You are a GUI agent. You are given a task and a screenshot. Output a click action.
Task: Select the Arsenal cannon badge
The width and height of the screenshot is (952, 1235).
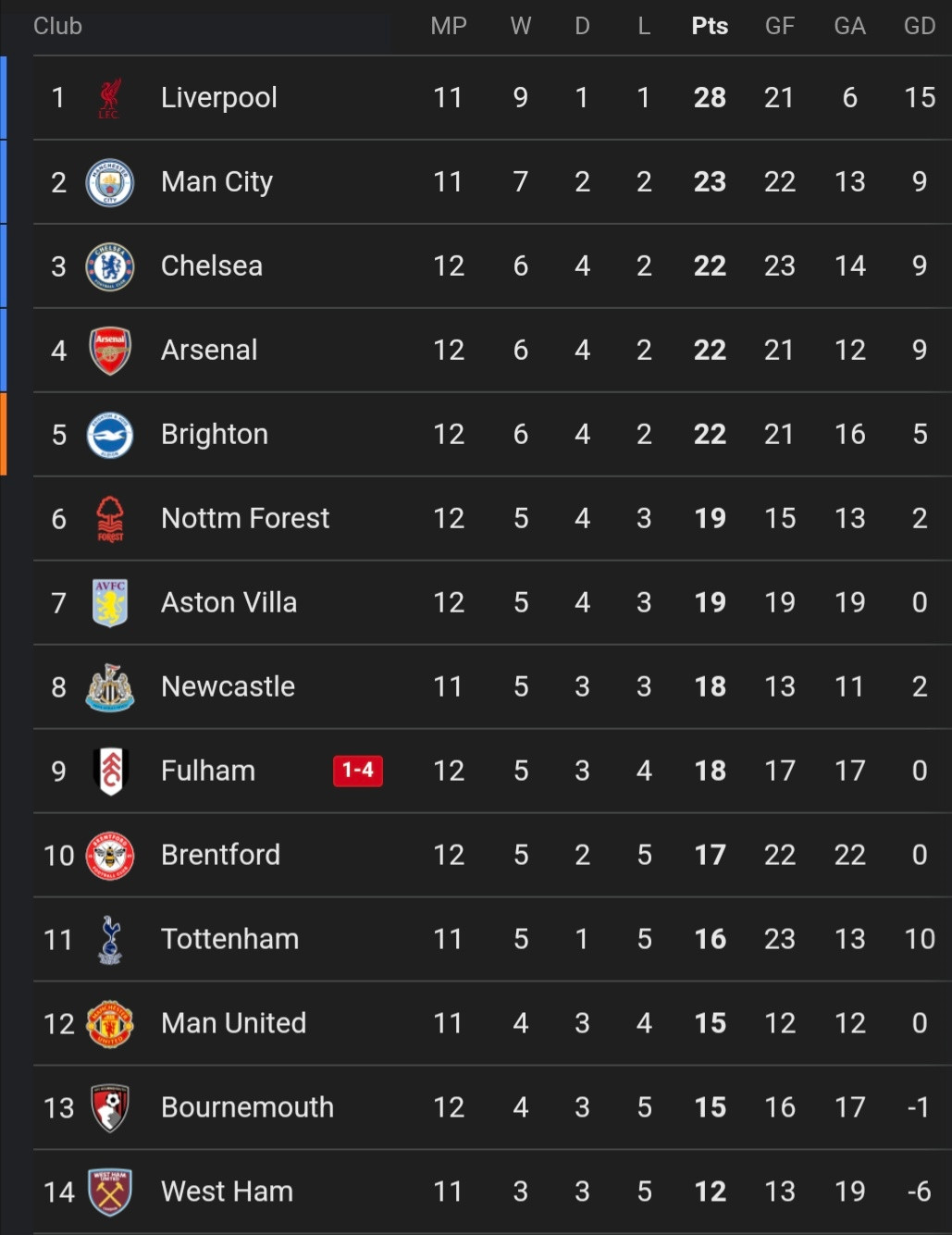[109, 351]
